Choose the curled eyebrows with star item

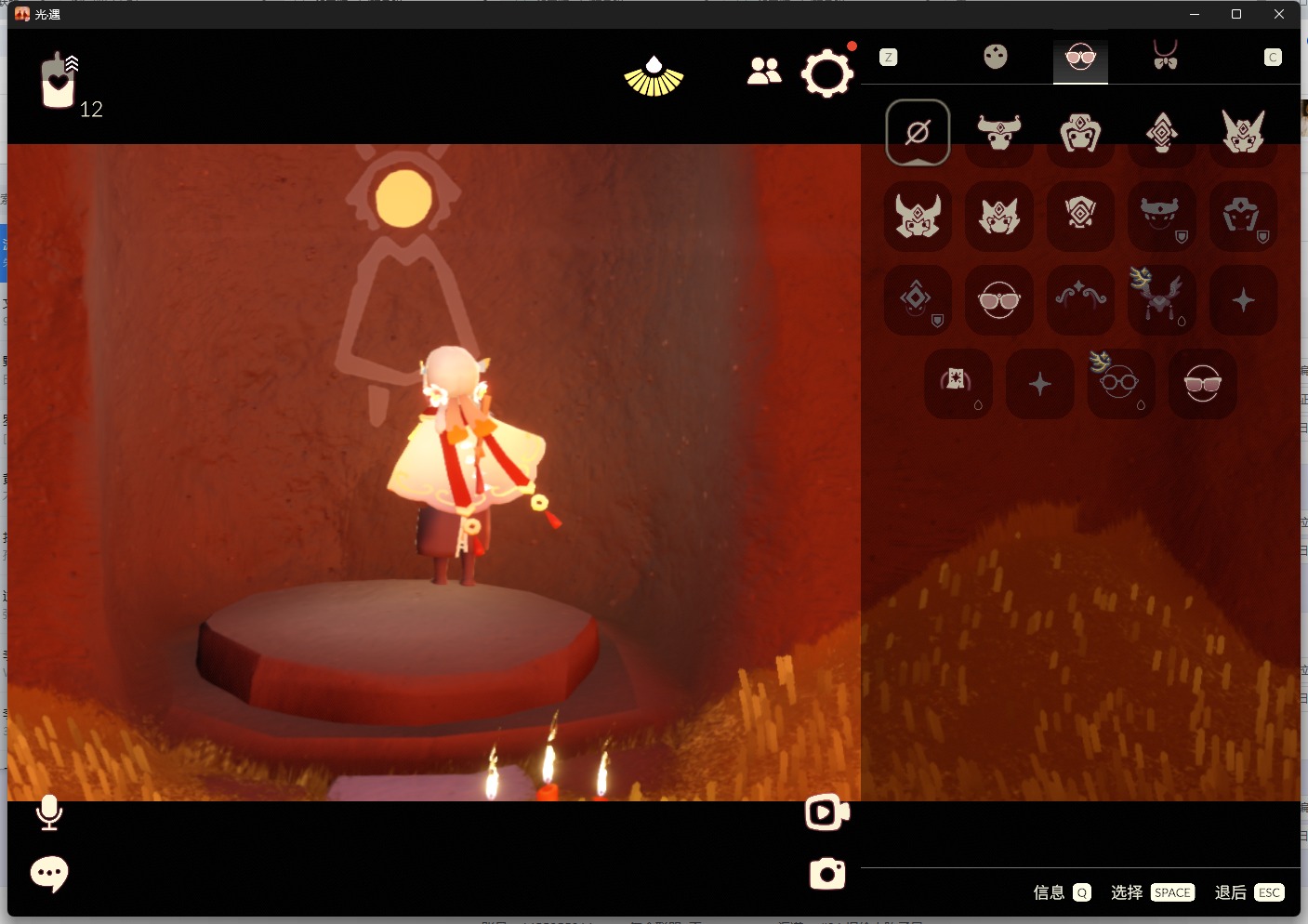(x=1080, y=299)
